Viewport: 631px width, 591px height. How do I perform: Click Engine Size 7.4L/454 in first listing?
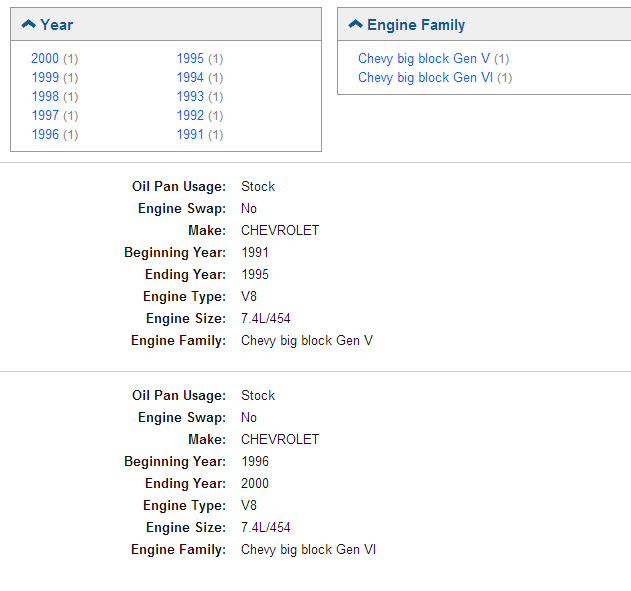click(266, 319)
